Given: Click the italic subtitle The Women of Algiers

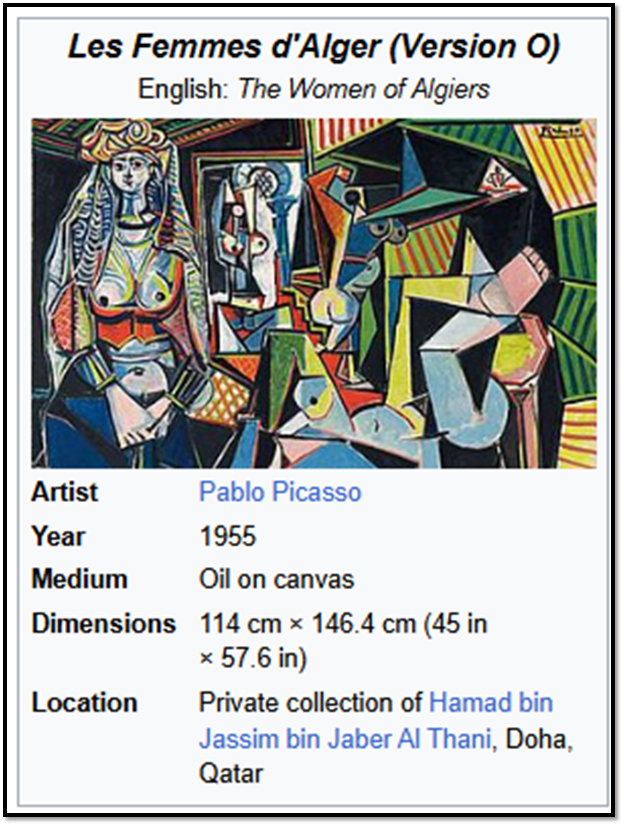Looking at the screenshot, I should pyautogui.click(x=364, y=89).
